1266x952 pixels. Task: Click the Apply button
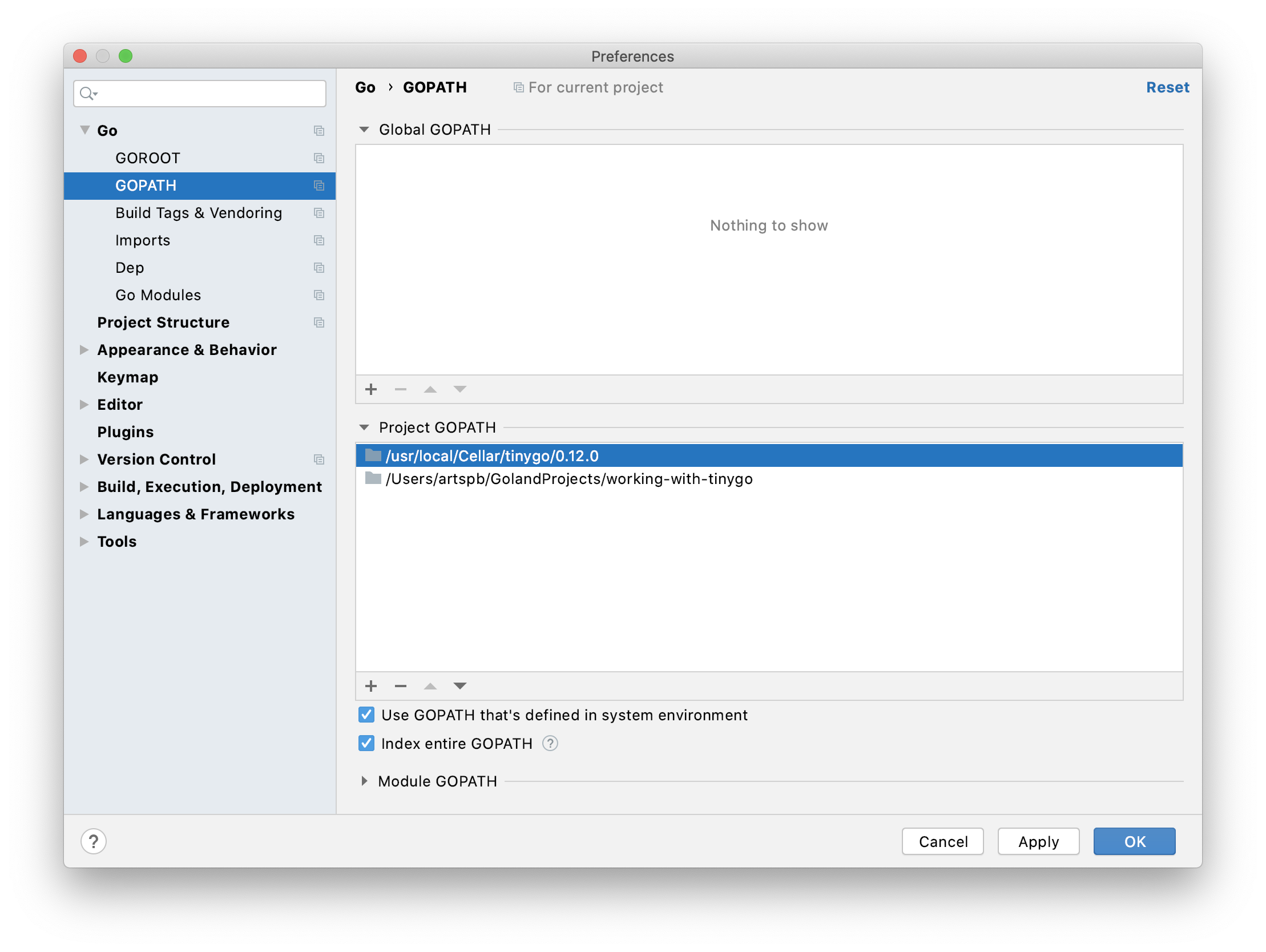[1038, 840]
